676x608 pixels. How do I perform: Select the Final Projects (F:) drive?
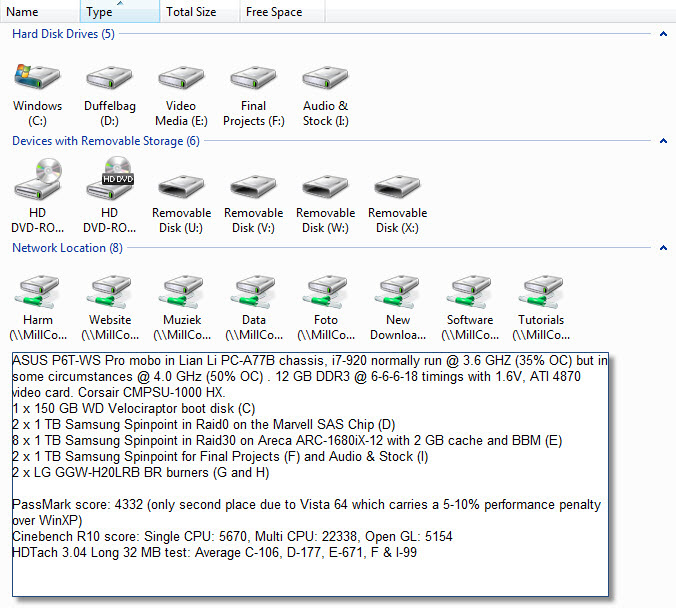click(x=253, y=79)
